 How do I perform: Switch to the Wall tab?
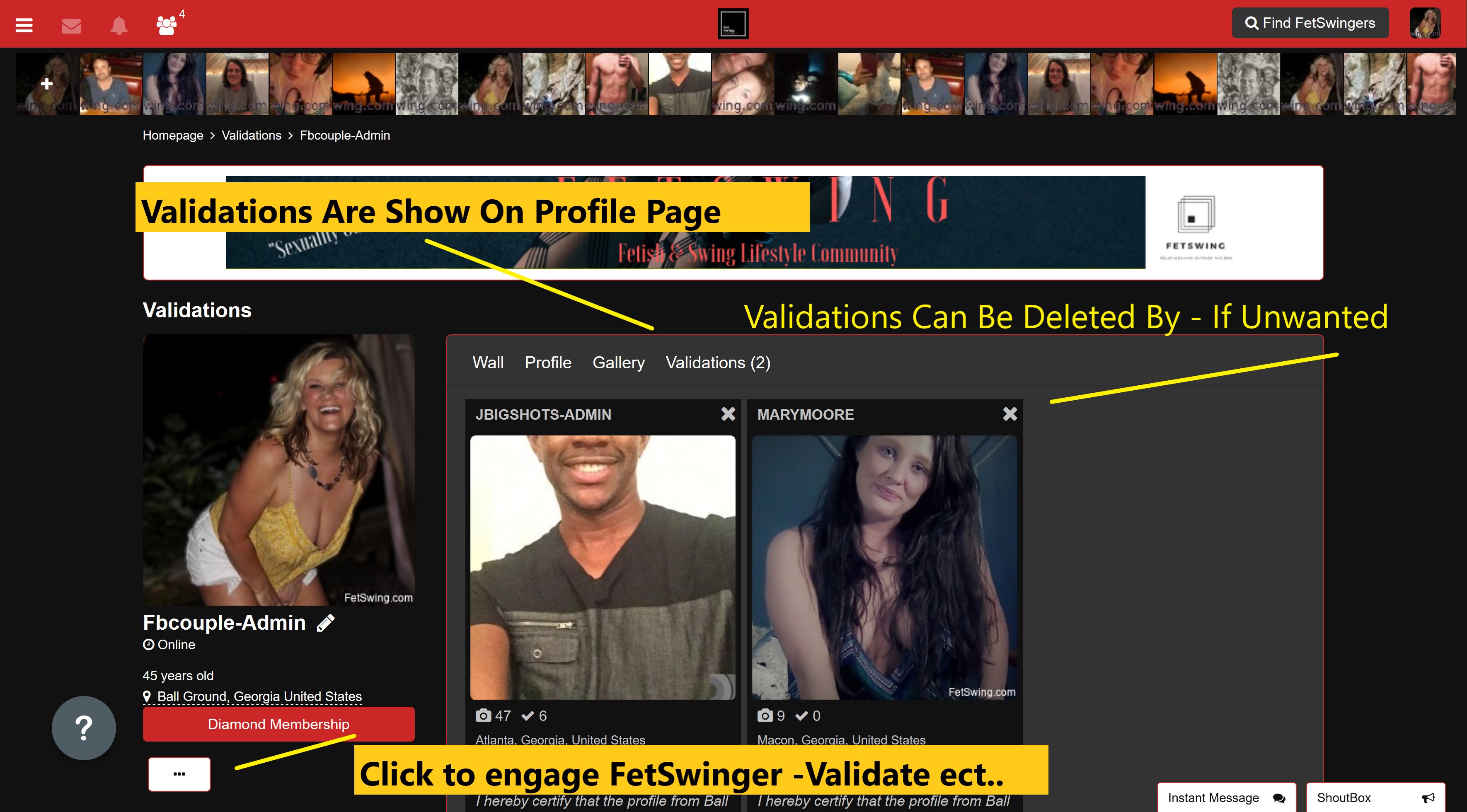pos(487,363)
